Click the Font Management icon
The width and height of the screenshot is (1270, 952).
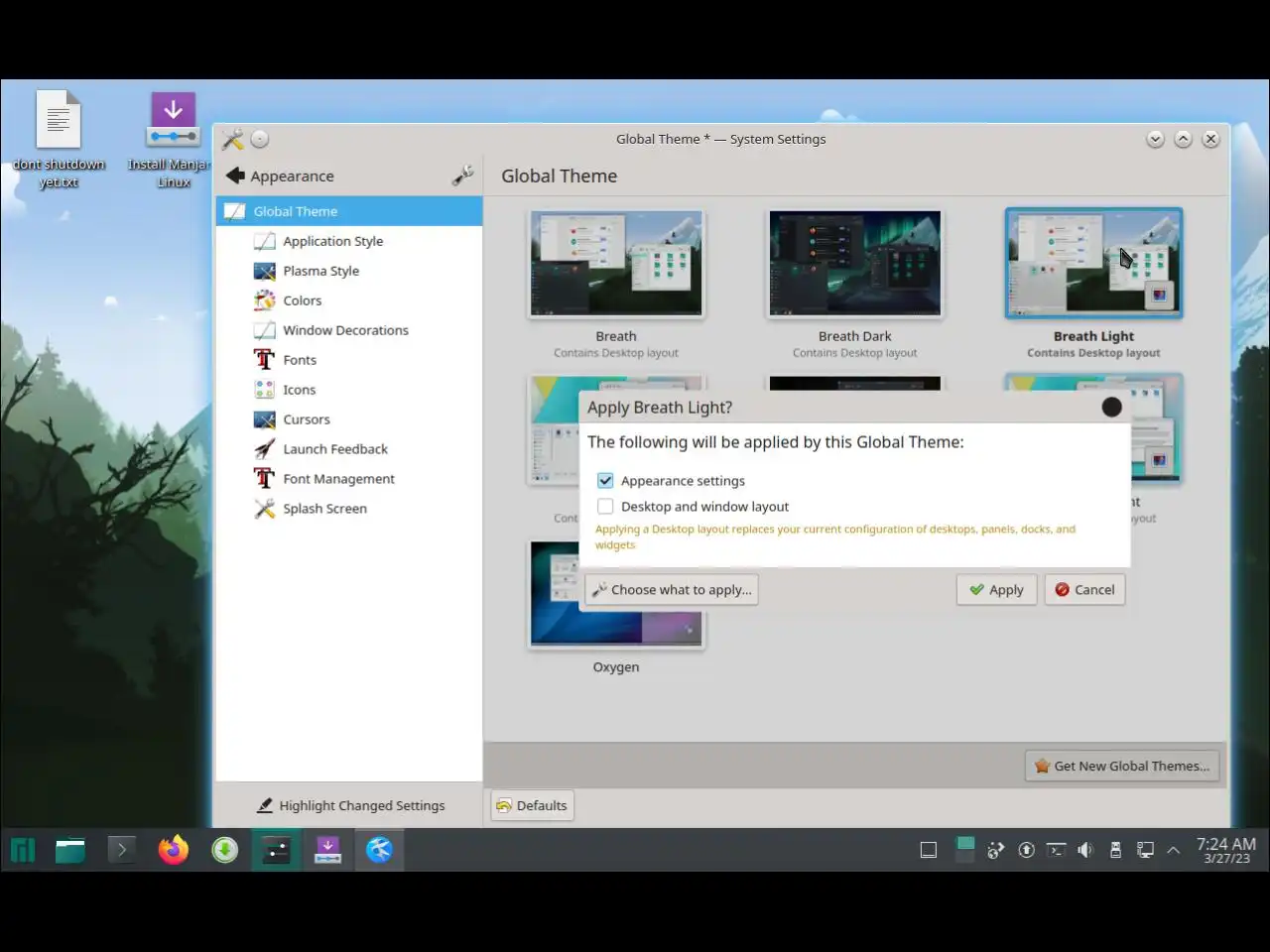tap(264, 479)
